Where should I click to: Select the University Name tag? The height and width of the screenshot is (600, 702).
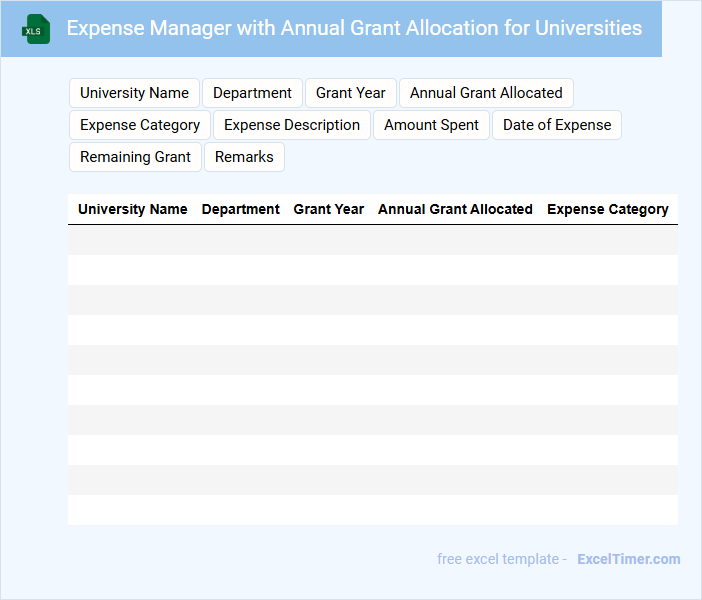tap(134, 93)
